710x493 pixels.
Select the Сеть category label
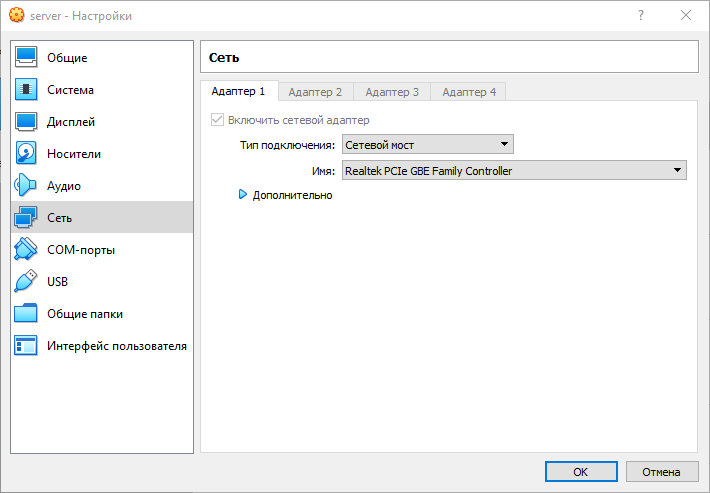tap(60, 218)
